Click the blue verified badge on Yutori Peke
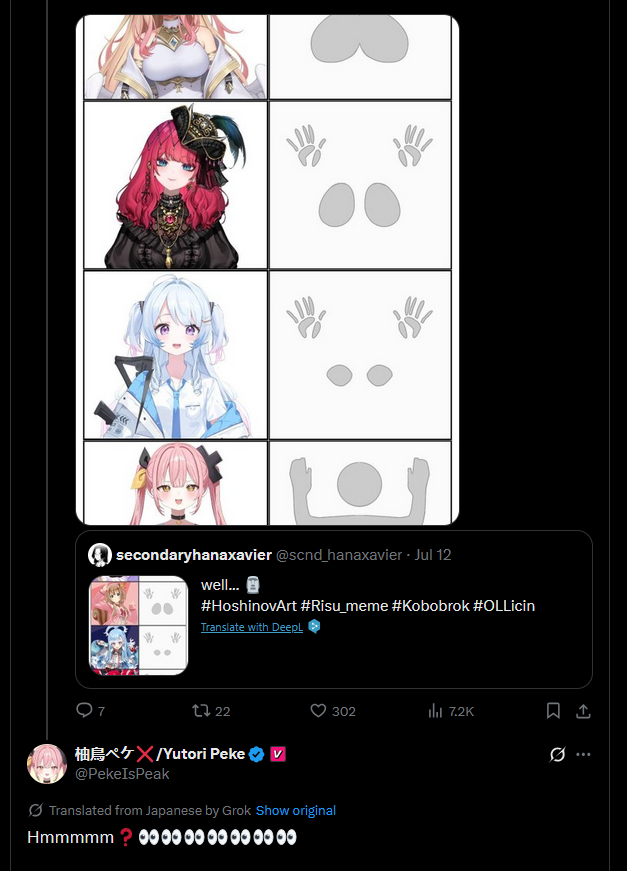Viewport: 627px width, 871px height. pyautogui.click(x=257, y=754)
